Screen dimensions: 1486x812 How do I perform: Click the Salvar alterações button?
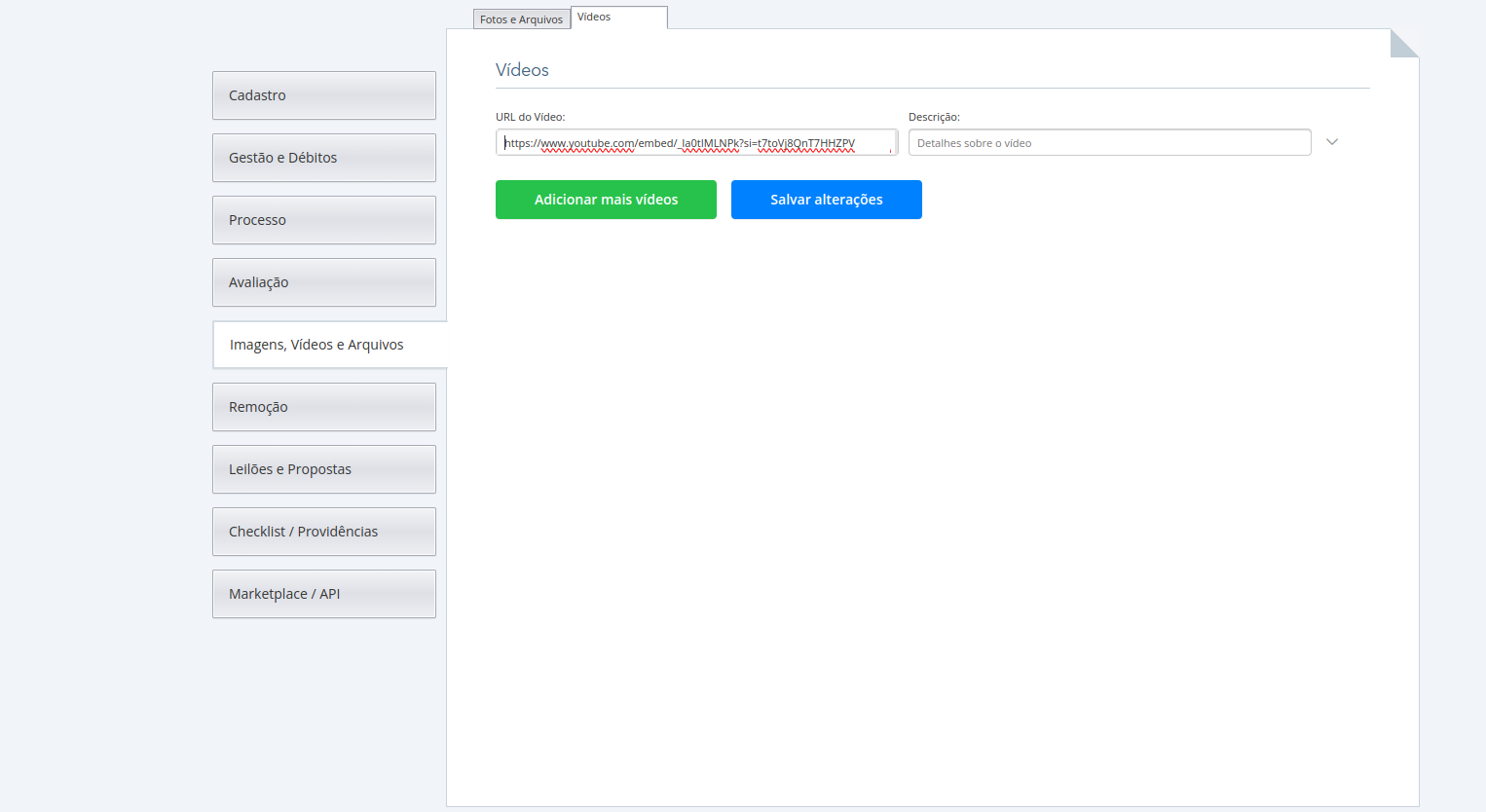coord(826,200)
